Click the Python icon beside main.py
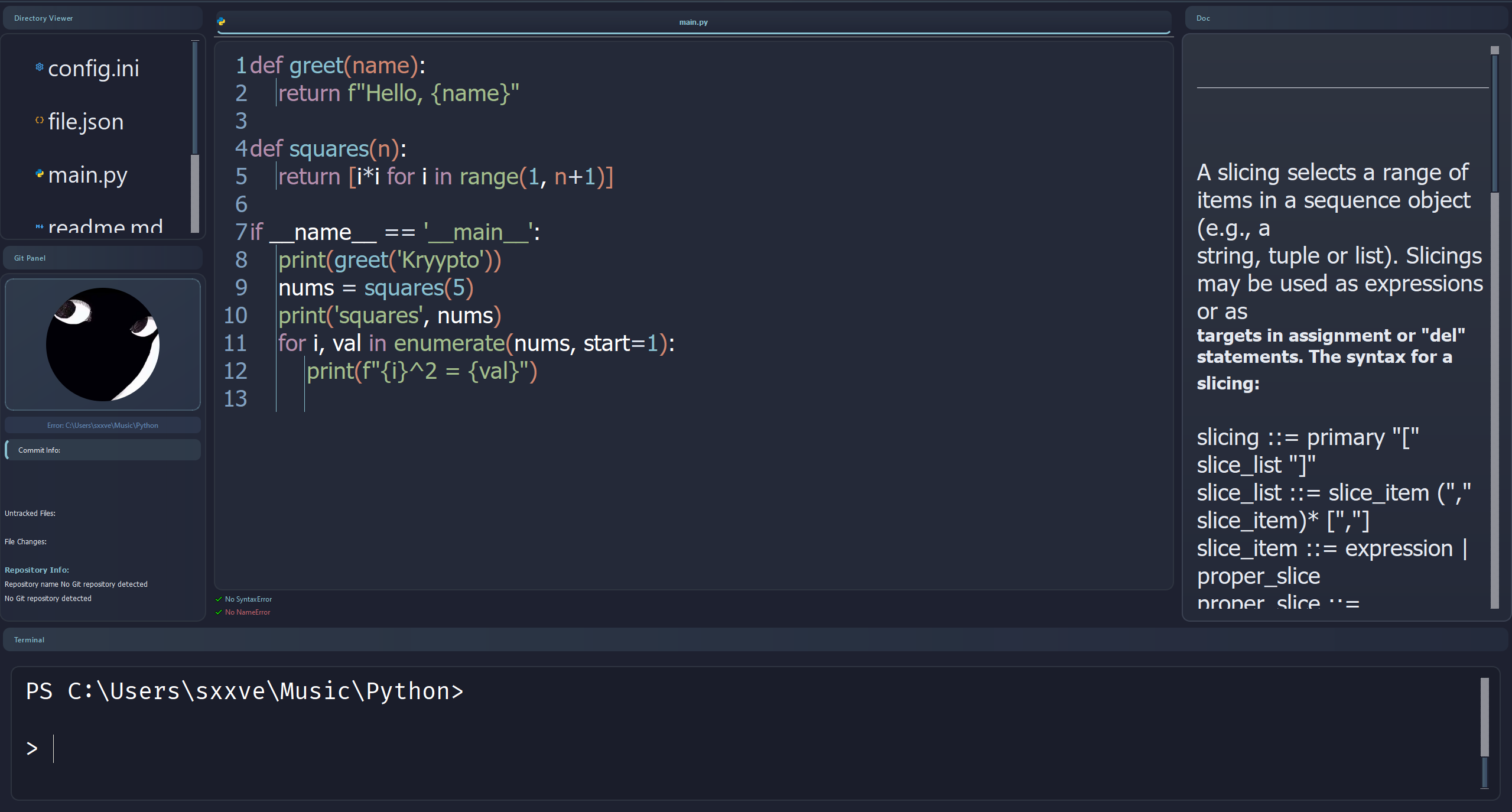Screen dimensions: 1512x812 pyautogui.click(x=39, y=174)
